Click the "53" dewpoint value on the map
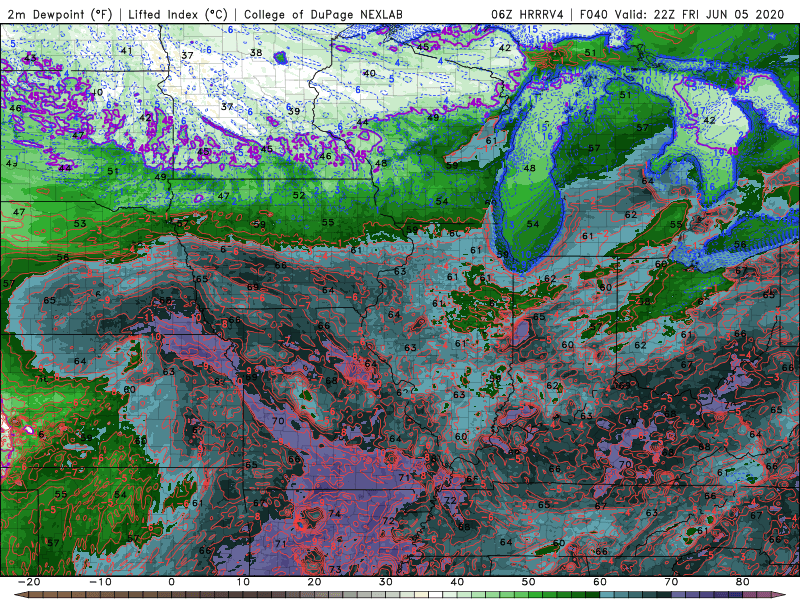This screenshot has width=800, height=600. click(80, 223)
